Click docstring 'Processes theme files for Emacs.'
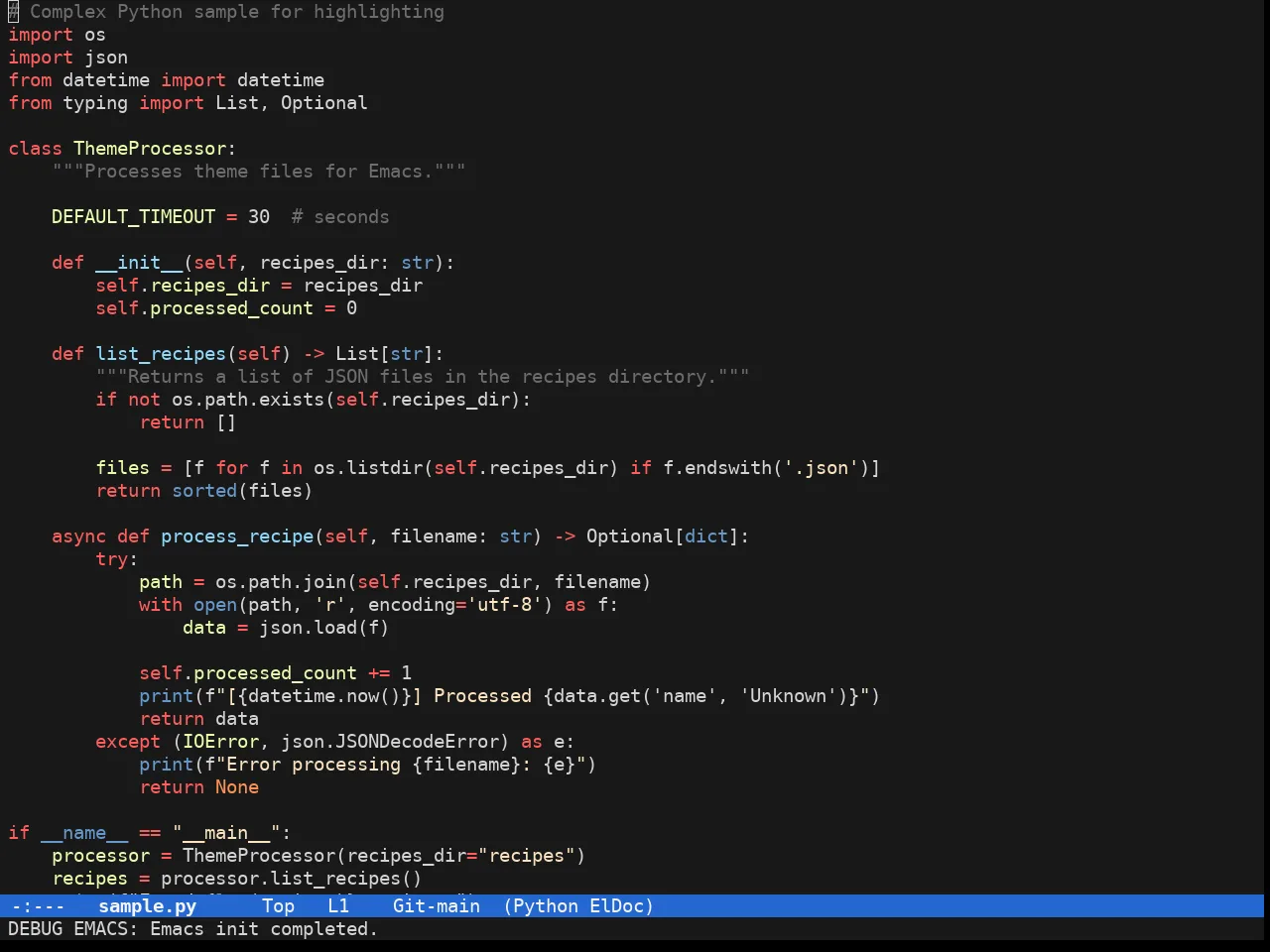Viewport: 1270px width, 952px height. pos(259,172)
